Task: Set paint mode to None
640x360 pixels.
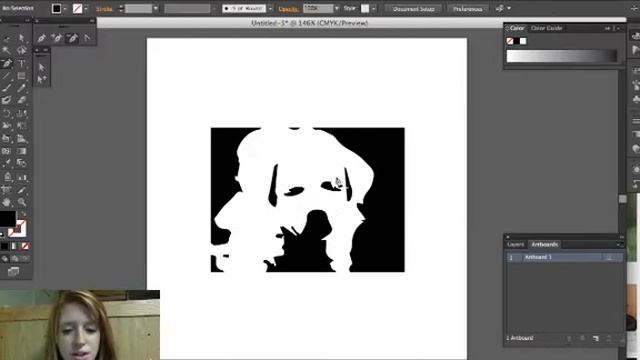Action: tap(25, 246)
